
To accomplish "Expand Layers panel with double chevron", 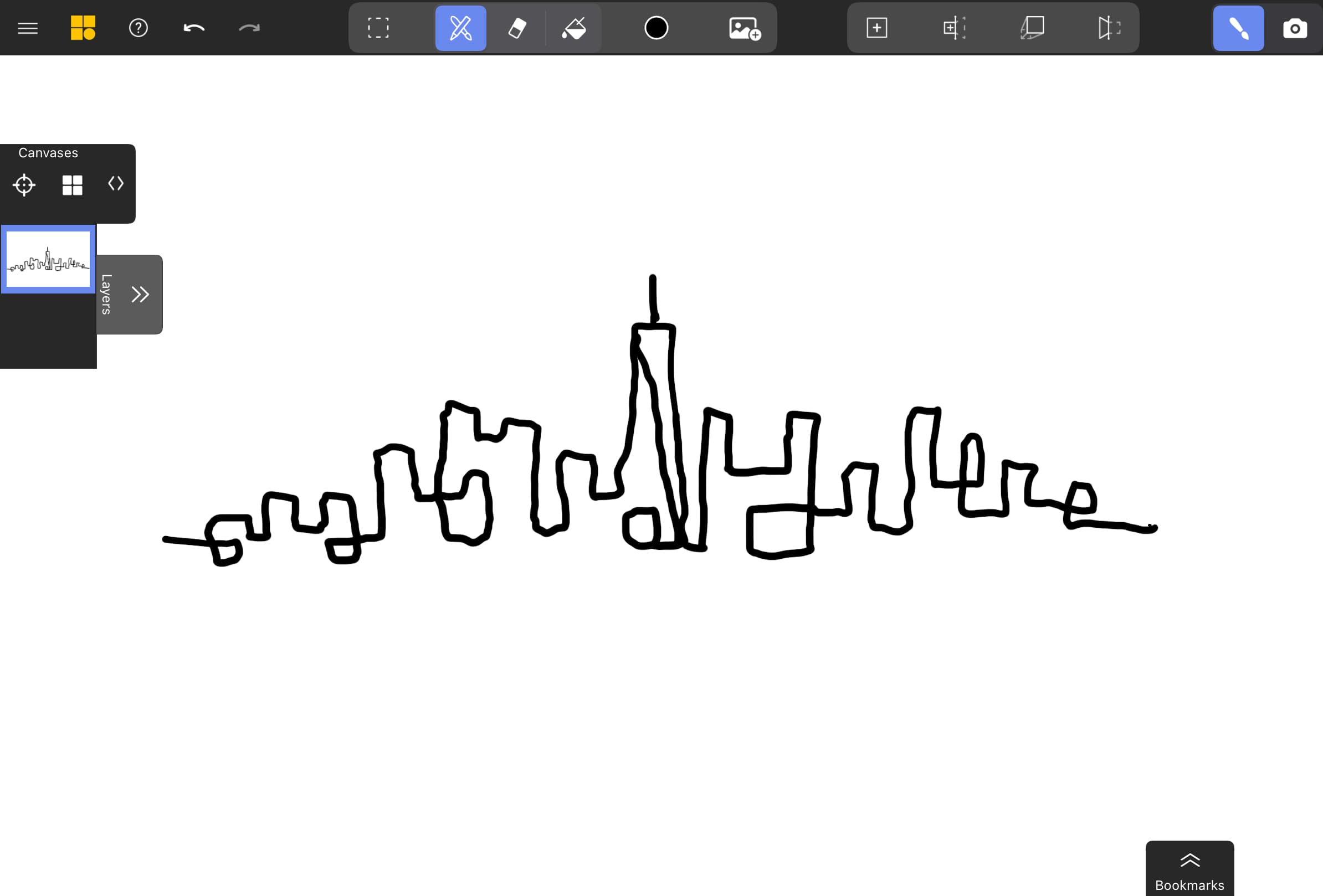I will pyautogui.click(x=140, y=294).
